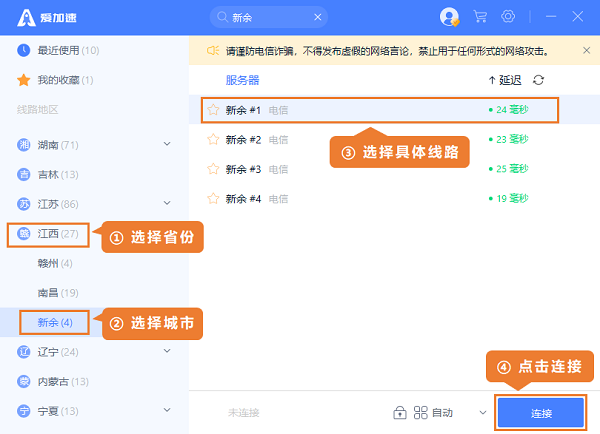Favorite the 新余 #2 server
Viewport: 600px width, 434px height.
click(x=213, y=139)
